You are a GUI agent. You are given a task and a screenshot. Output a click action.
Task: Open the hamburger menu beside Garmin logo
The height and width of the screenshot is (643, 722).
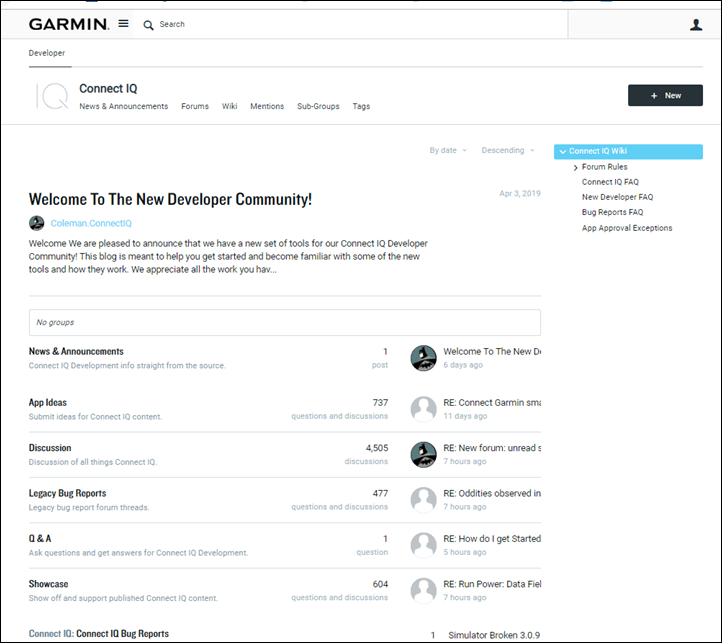point(123,23)
